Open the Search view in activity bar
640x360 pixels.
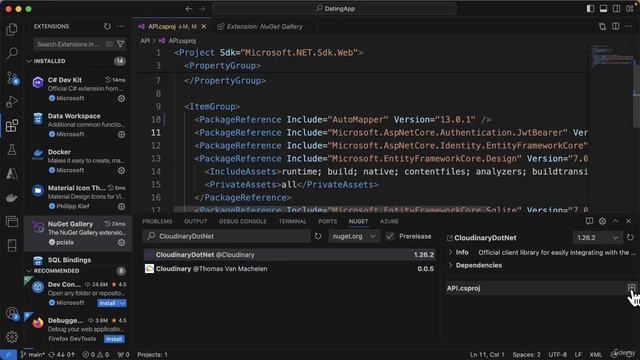[x=12, y=53]
